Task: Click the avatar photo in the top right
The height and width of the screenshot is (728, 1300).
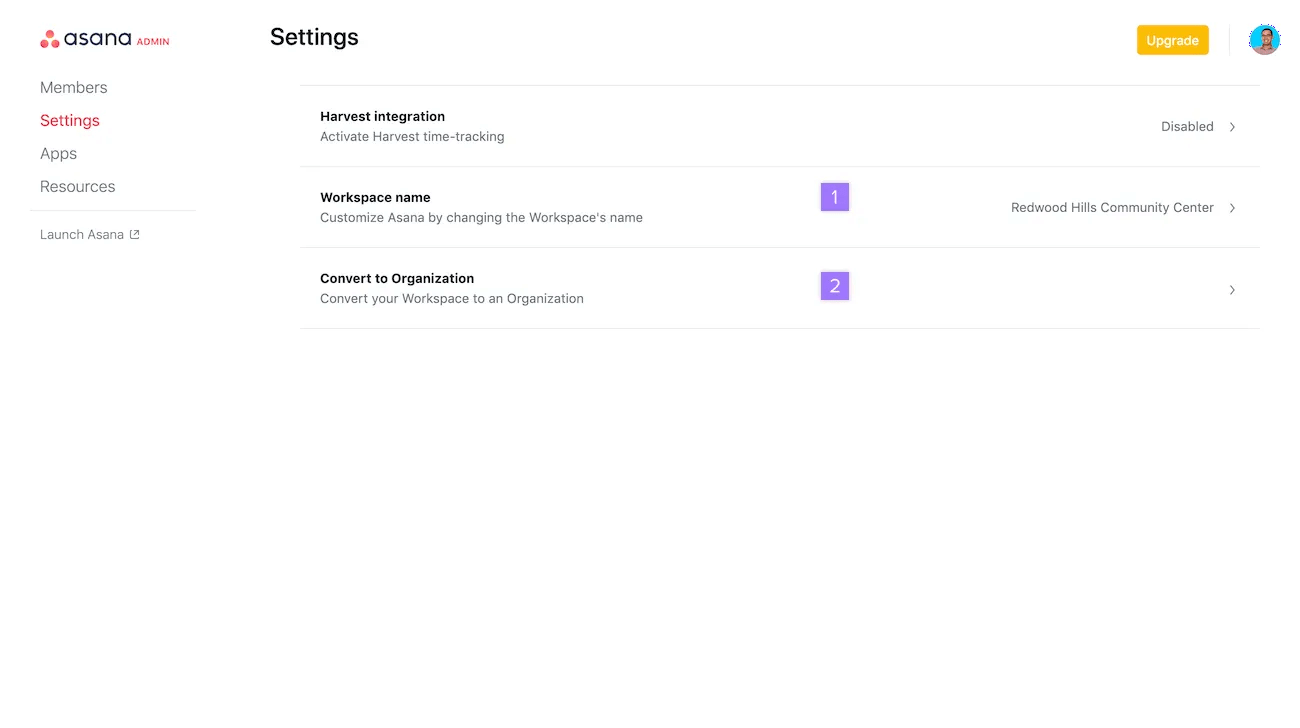Action: [1264, 39]
